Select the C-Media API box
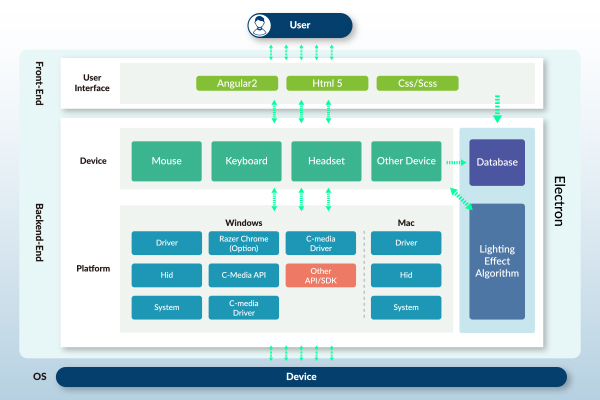The image size is (600, 400). point(244,275)
